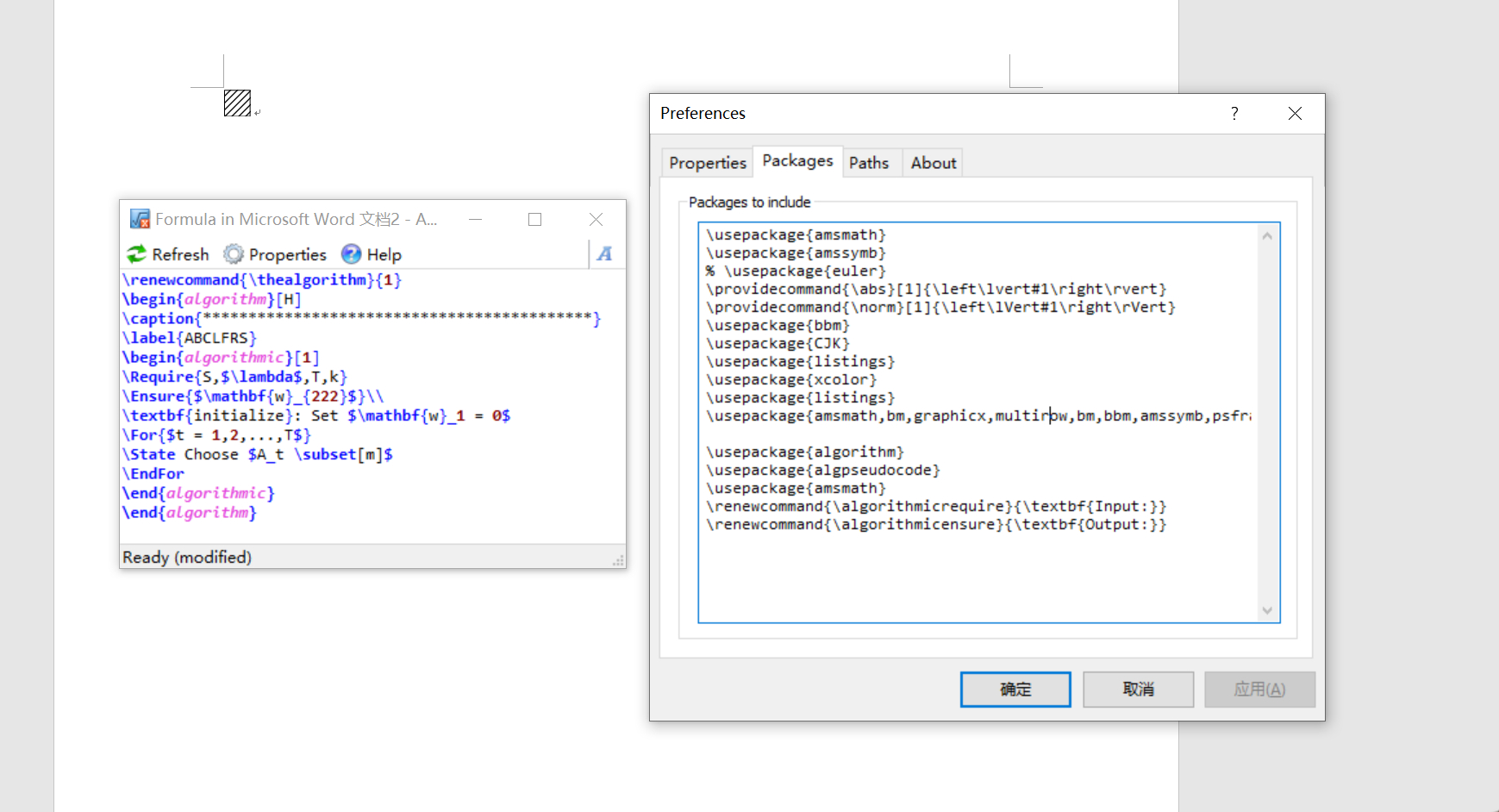This screenshot has width=1499, height=812.
Task: Click the \renewcommand{\algorithmicensure} line
Action: point(936,524)
